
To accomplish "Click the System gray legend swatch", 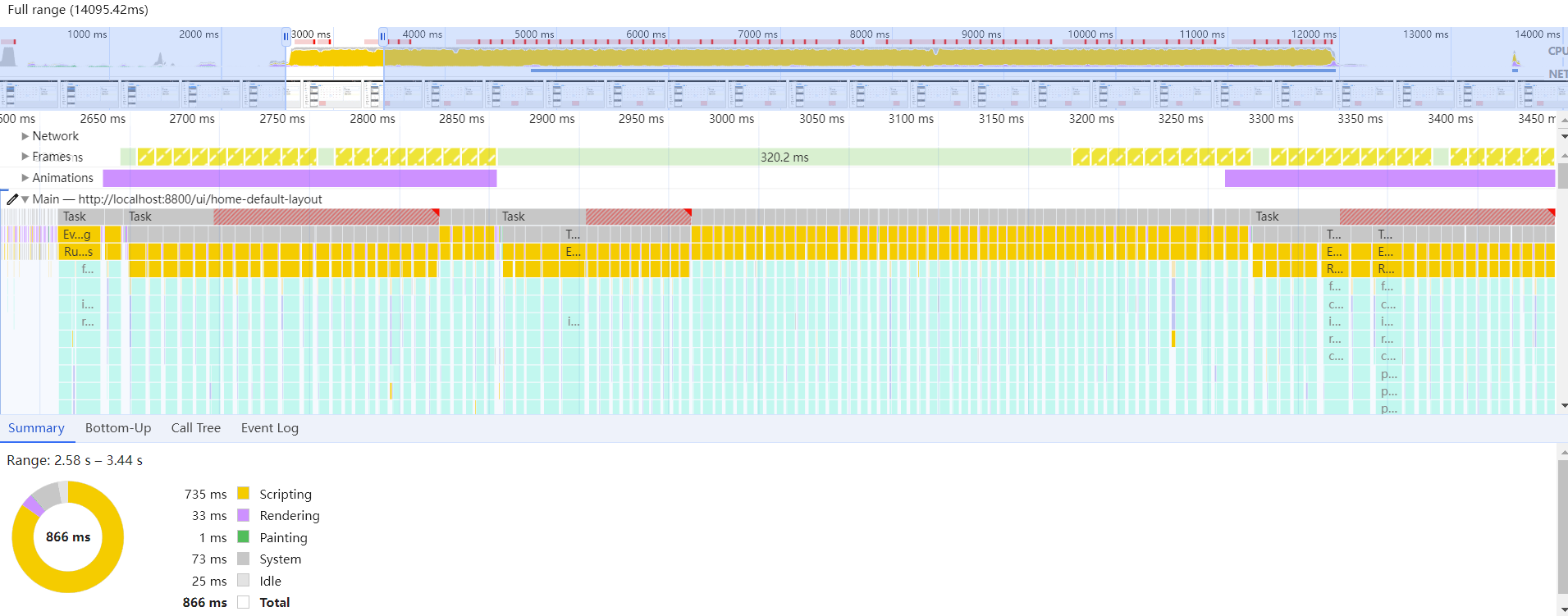I will (244, 559).
